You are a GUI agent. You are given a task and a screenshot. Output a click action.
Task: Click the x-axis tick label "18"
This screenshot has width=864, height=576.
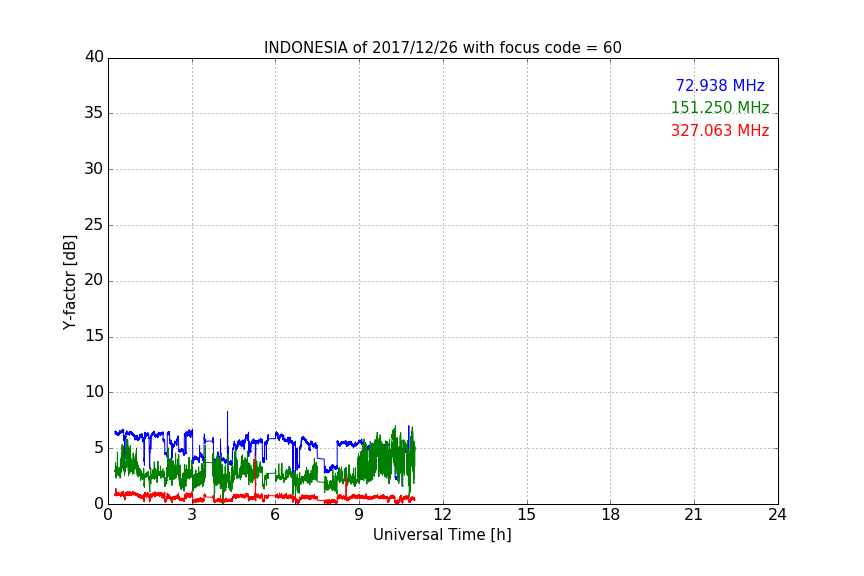point(611,515)
